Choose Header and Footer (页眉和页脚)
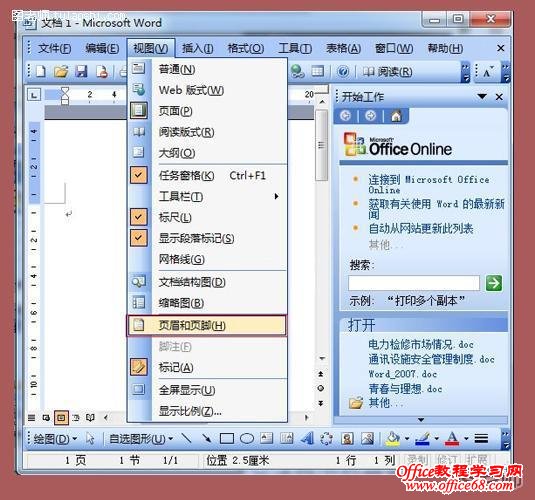The image size is (535, 500). [207, 325]
